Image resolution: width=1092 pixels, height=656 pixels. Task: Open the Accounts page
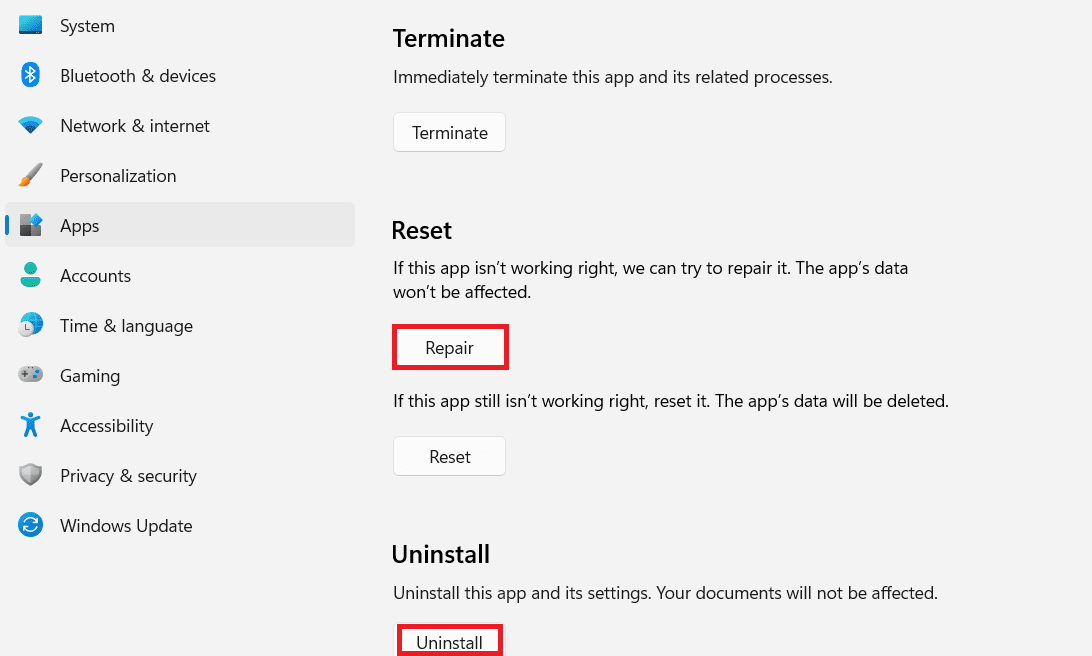(95, 276)
